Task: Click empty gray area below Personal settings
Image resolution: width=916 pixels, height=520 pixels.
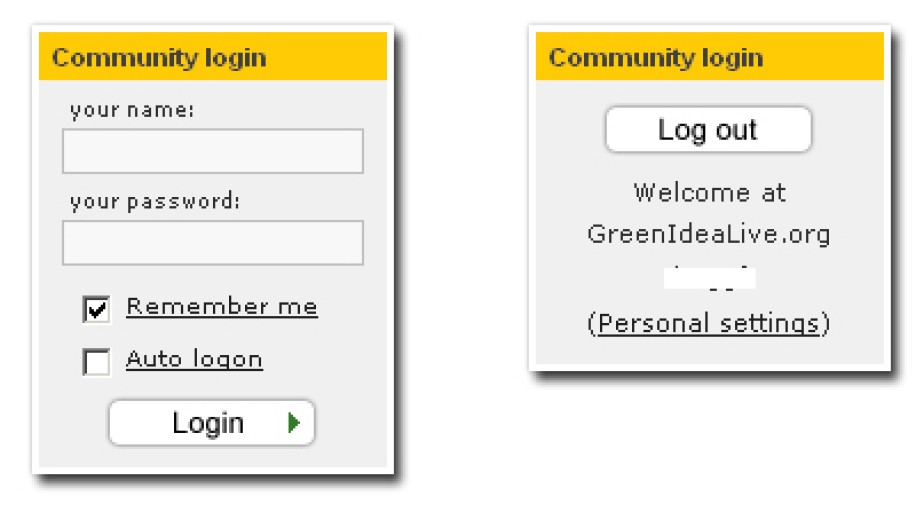Action: pyautogui.click(x=709, y=352)
